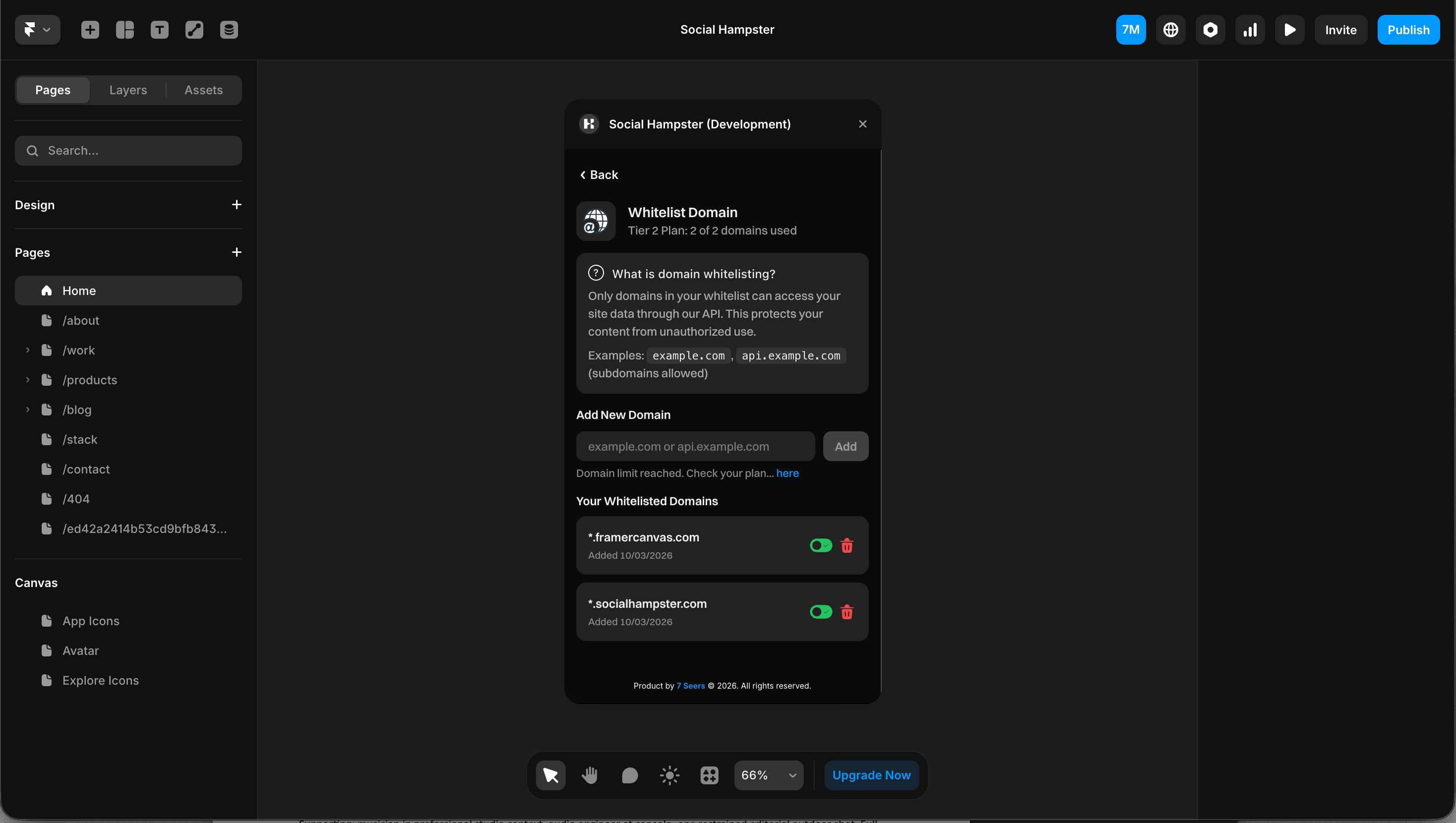Switch to the Pages tab

click(x=53, y=90)
